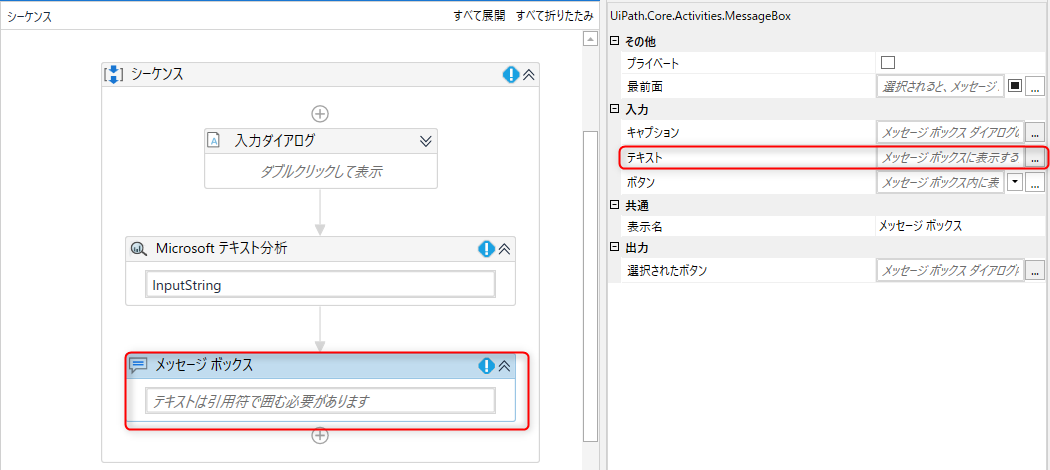Click the 入力ダイアログ activity icon

coord(214,141)
